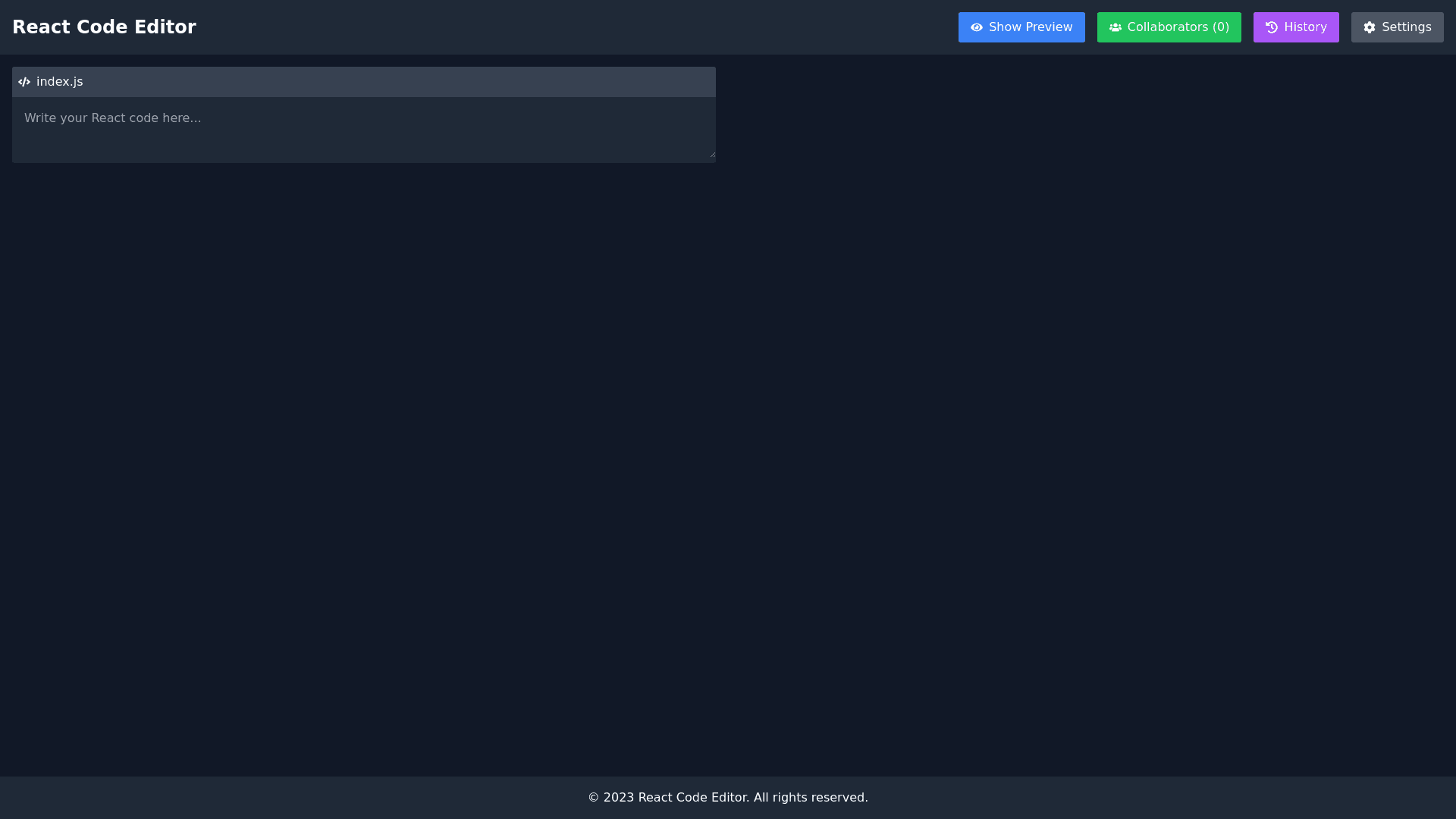Click the eye icon on Show Preview button

975,27
